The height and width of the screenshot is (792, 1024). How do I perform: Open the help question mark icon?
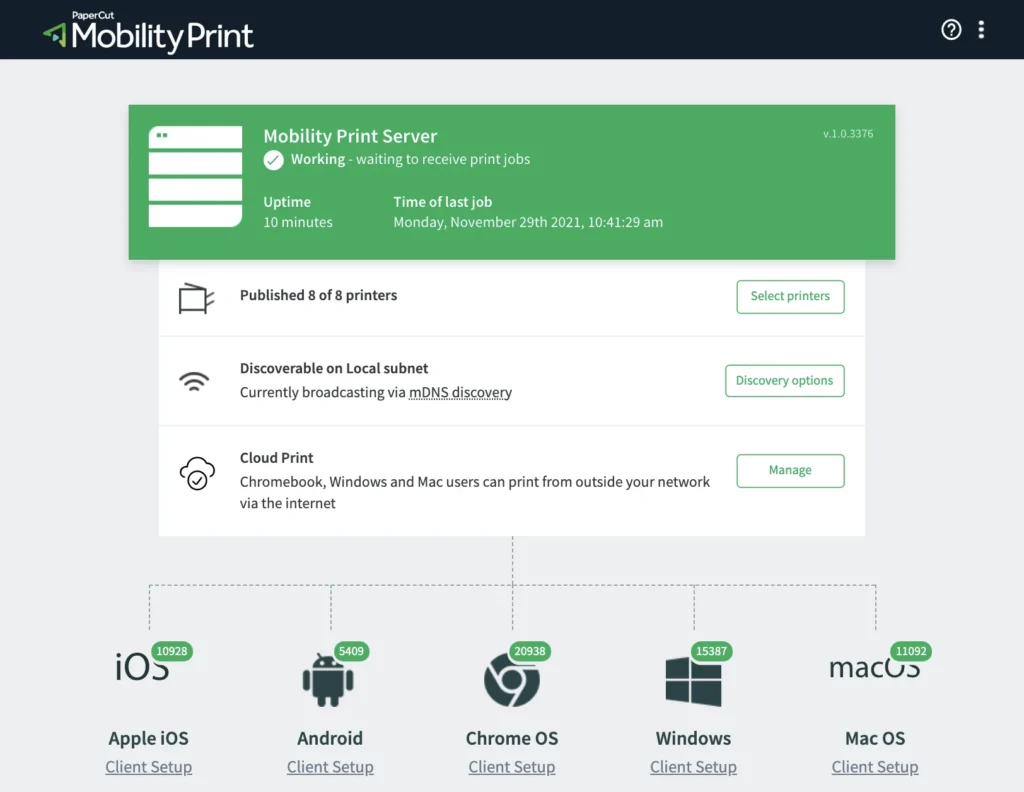tap(951, 30)
